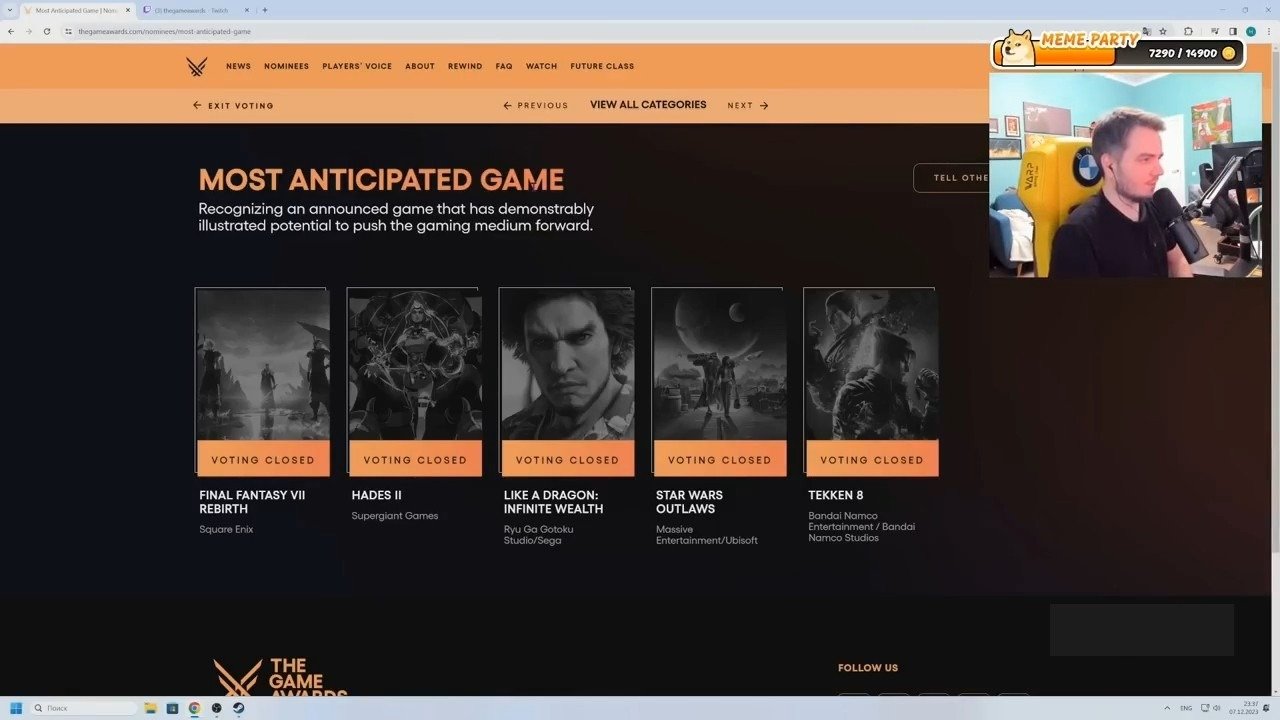Click Voting Closed under Hades II

tap(415, 459)
